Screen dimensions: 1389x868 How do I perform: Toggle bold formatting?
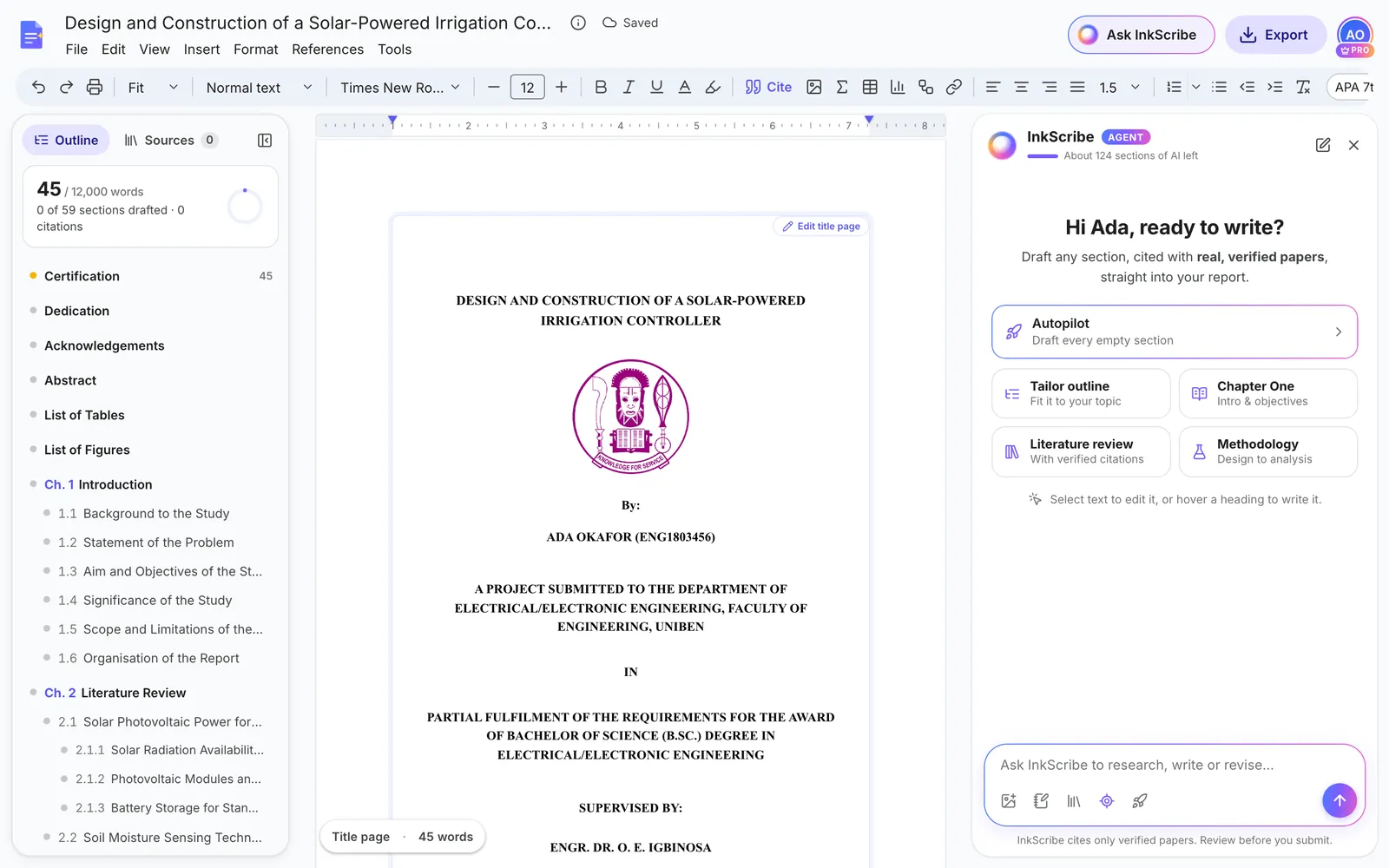pos(601,87)
